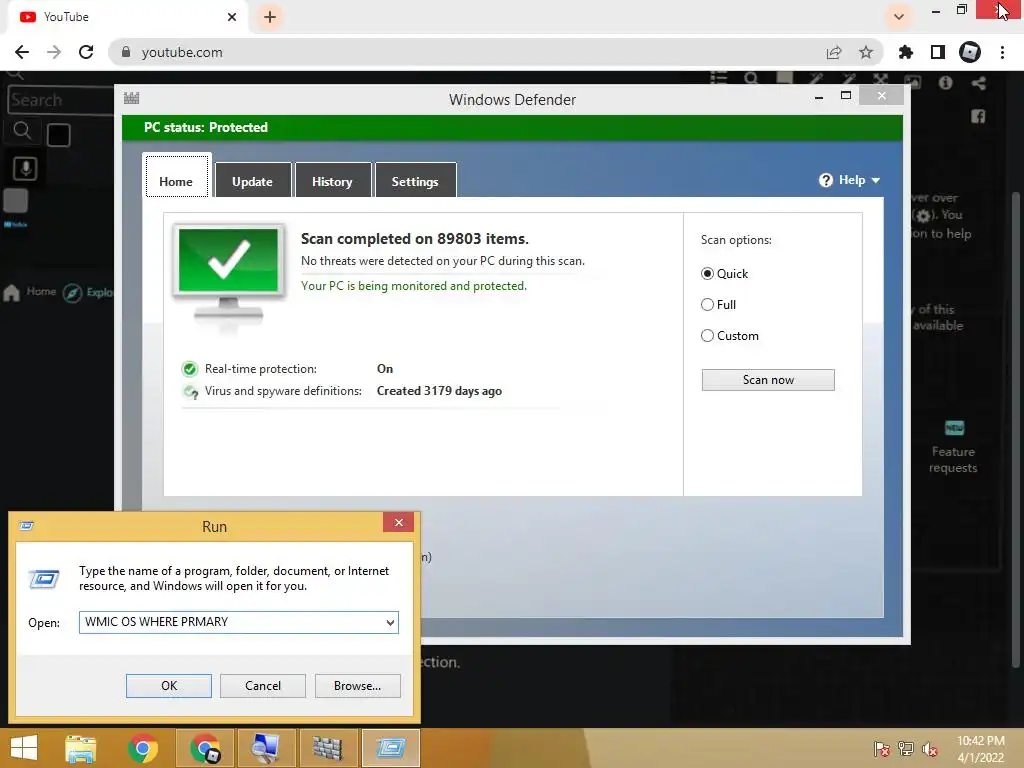Click the Chrome forward arrow
This screenshot has height=768, width=1024.
click(54, 52)
